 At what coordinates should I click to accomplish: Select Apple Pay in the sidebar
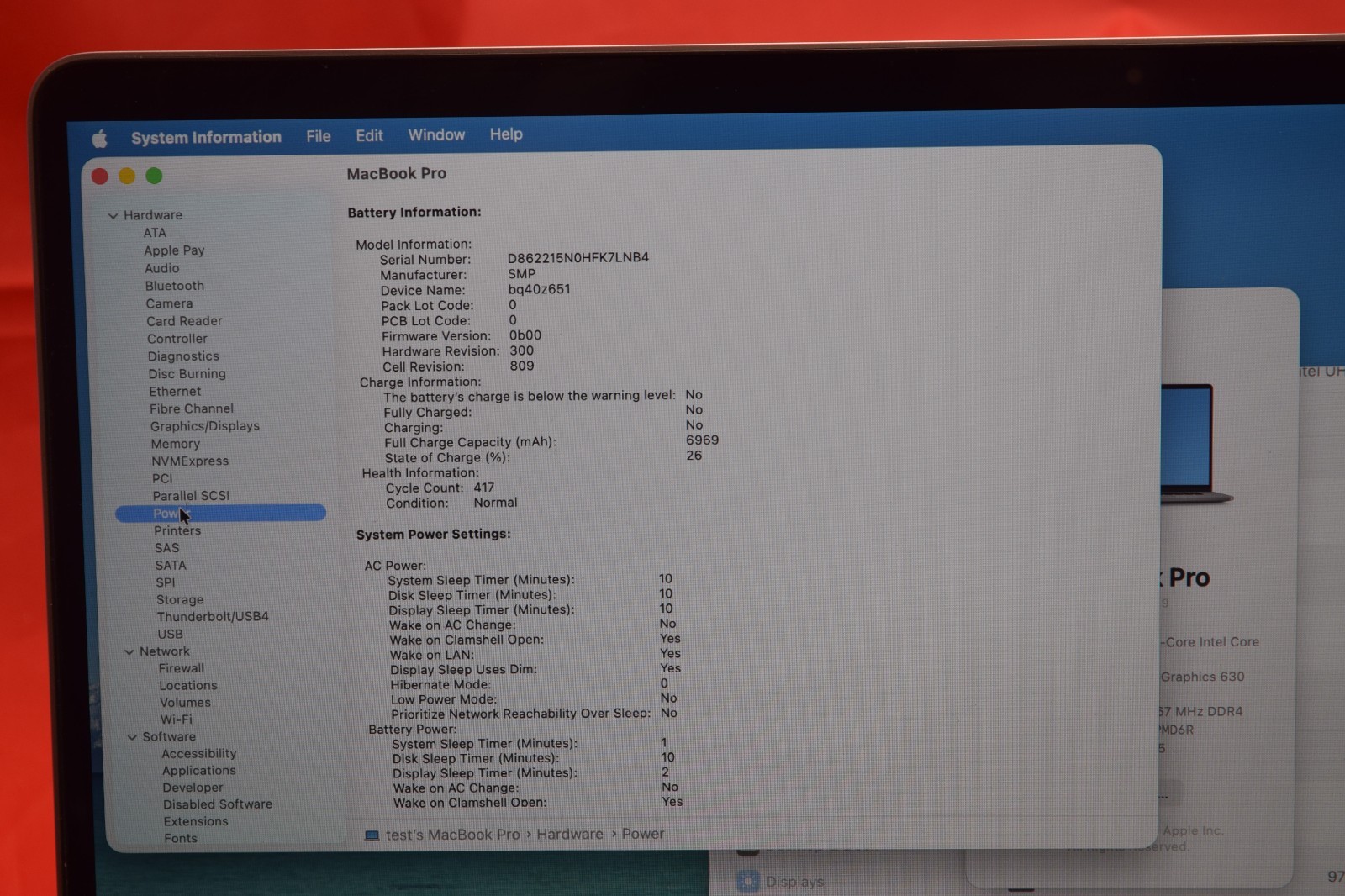[x=174, y=250]
